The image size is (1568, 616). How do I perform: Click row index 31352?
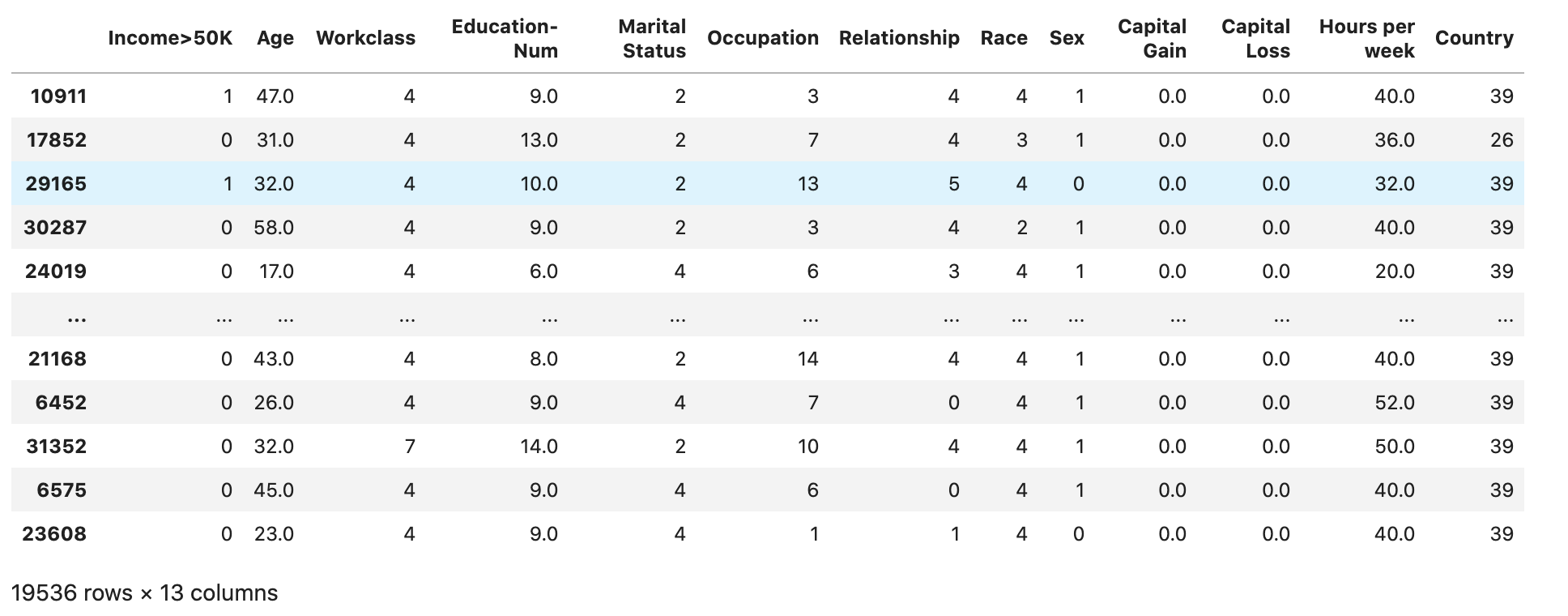tap(56, 447)
